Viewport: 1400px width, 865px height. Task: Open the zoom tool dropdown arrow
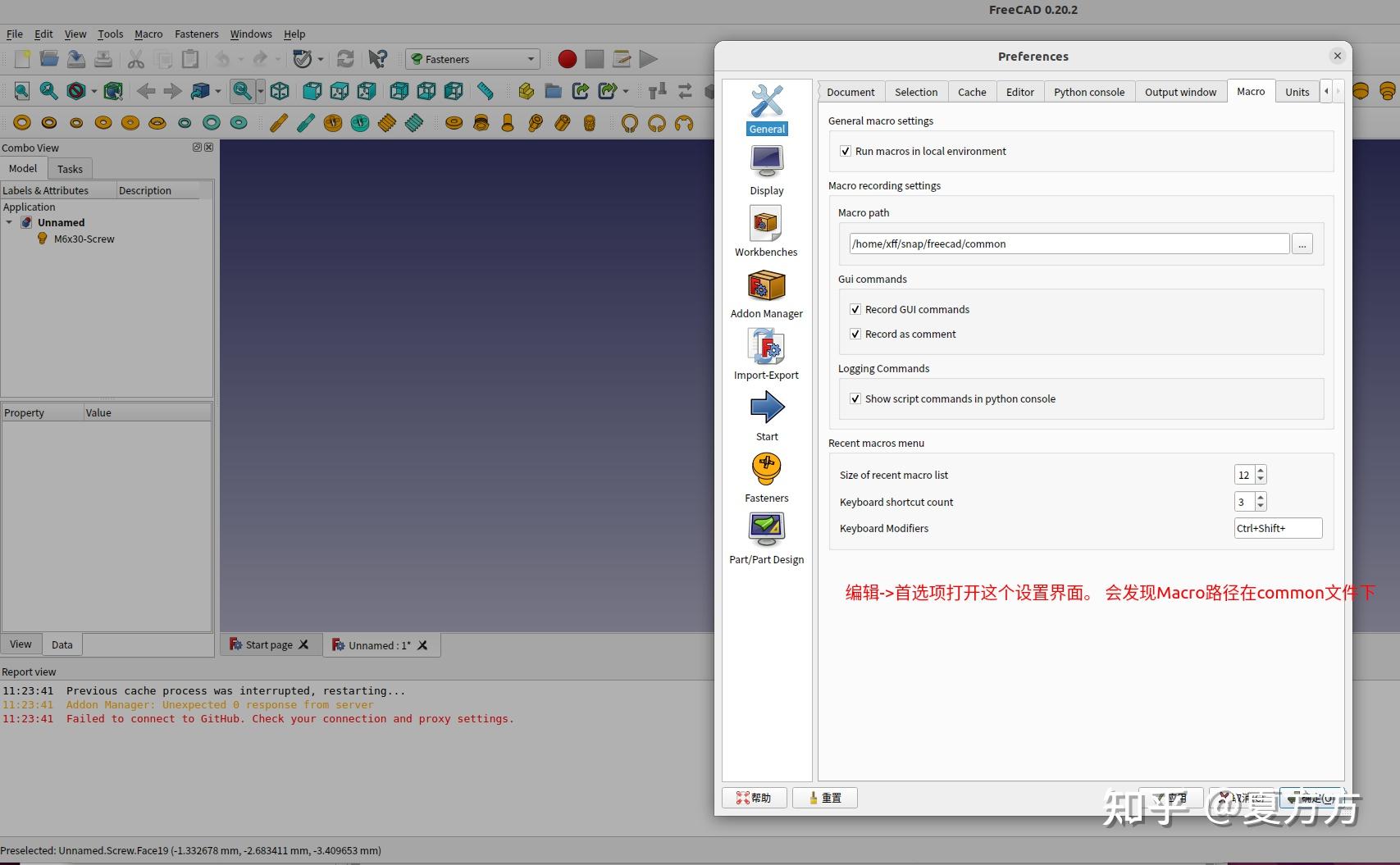pos(261,91)
